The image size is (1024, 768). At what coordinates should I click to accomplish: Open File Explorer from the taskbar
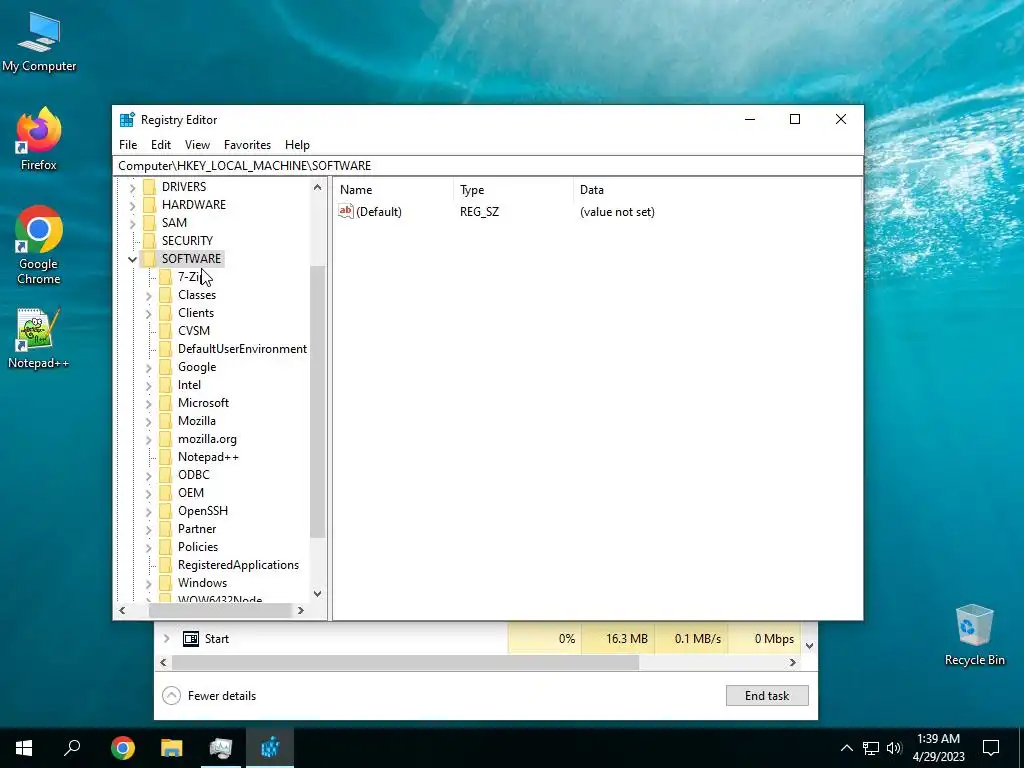[172, 747]
